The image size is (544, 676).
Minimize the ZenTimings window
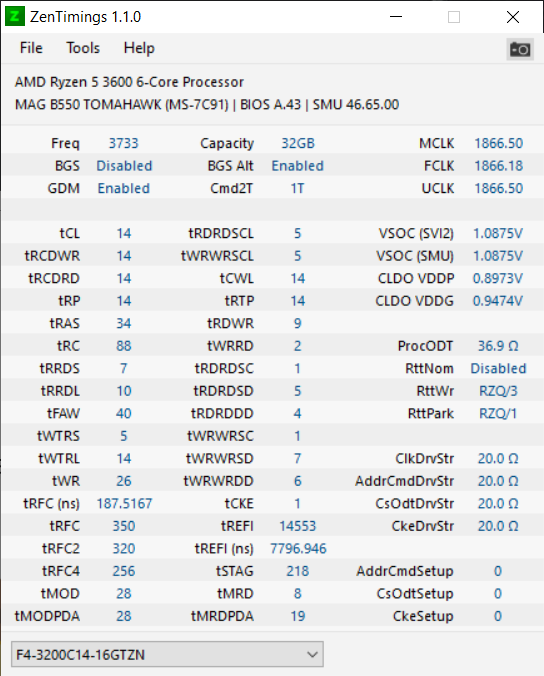396,17
